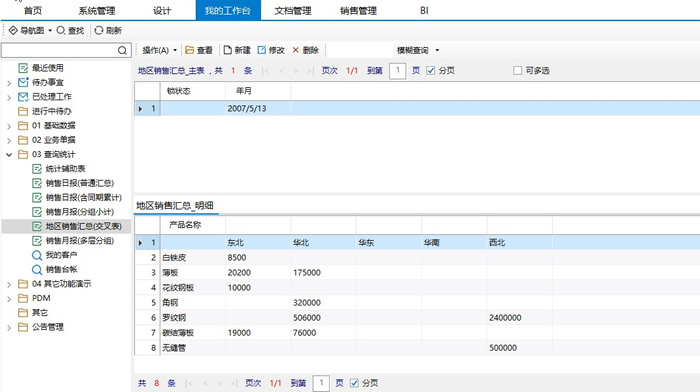Click the 删除 delete X icon
Image resolution: width=700 pixels, height=392 pixels.
pos(296,50)
